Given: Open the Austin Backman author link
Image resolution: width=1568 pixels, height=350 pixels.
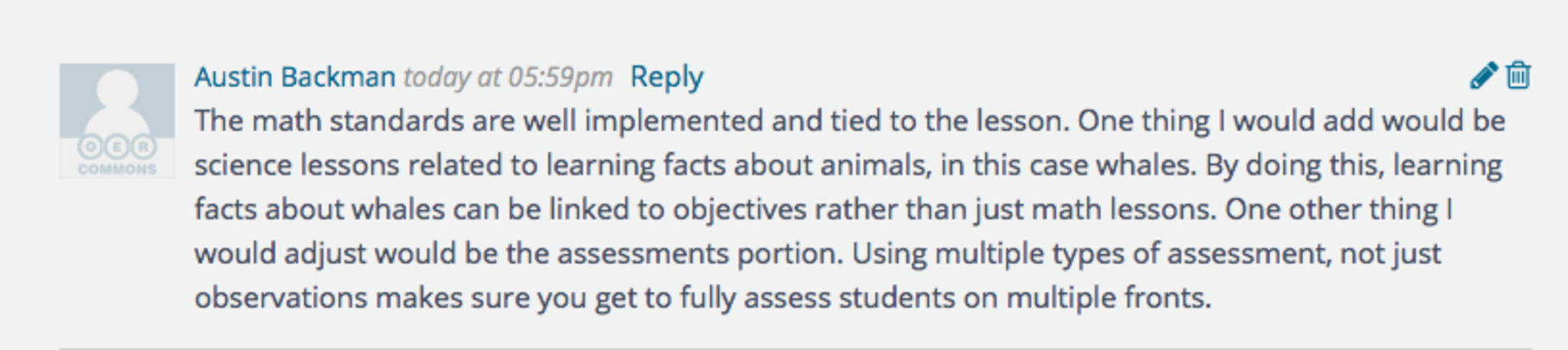Looking at the screenshot, I should [295, 77].
